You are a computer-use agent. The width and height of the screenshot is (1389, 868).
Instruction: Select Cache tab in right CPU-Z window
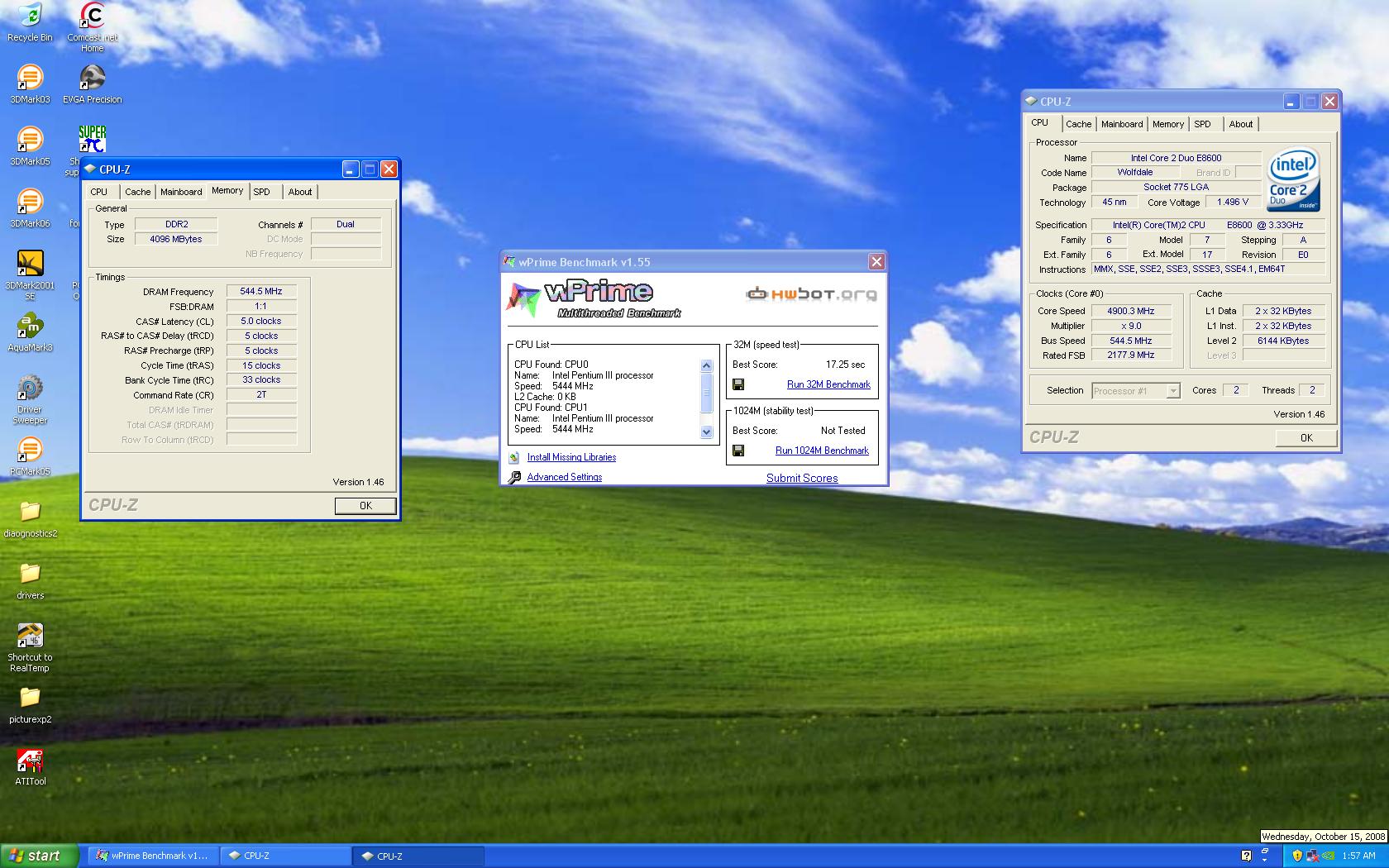[x=1078, y=124]
